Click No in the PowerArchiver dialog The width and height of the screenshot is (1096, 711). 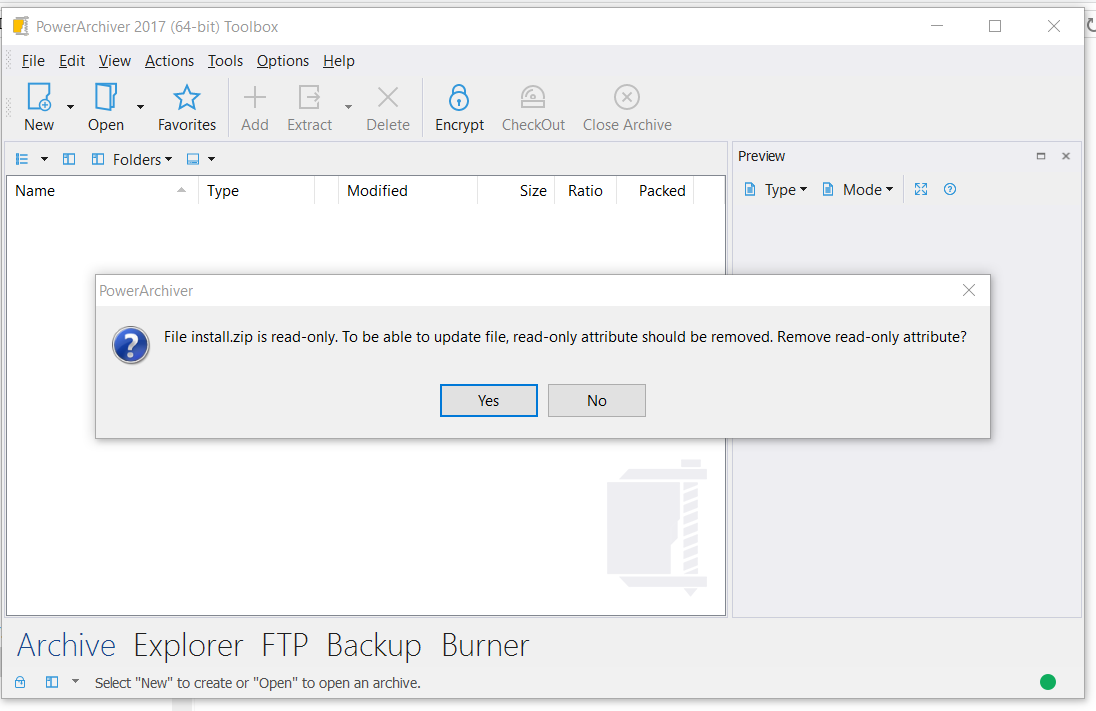click(597, 401)
